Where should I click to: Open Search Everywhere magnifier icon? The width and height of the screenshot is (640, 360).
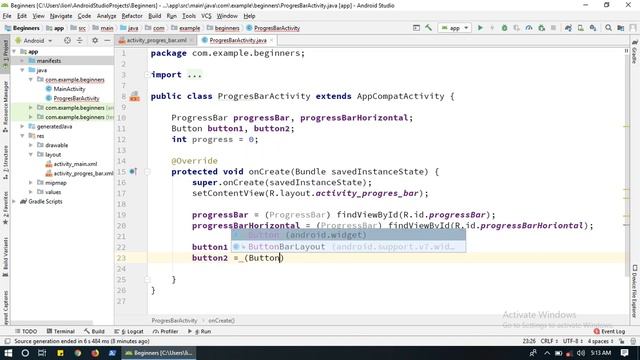[609, 28]
